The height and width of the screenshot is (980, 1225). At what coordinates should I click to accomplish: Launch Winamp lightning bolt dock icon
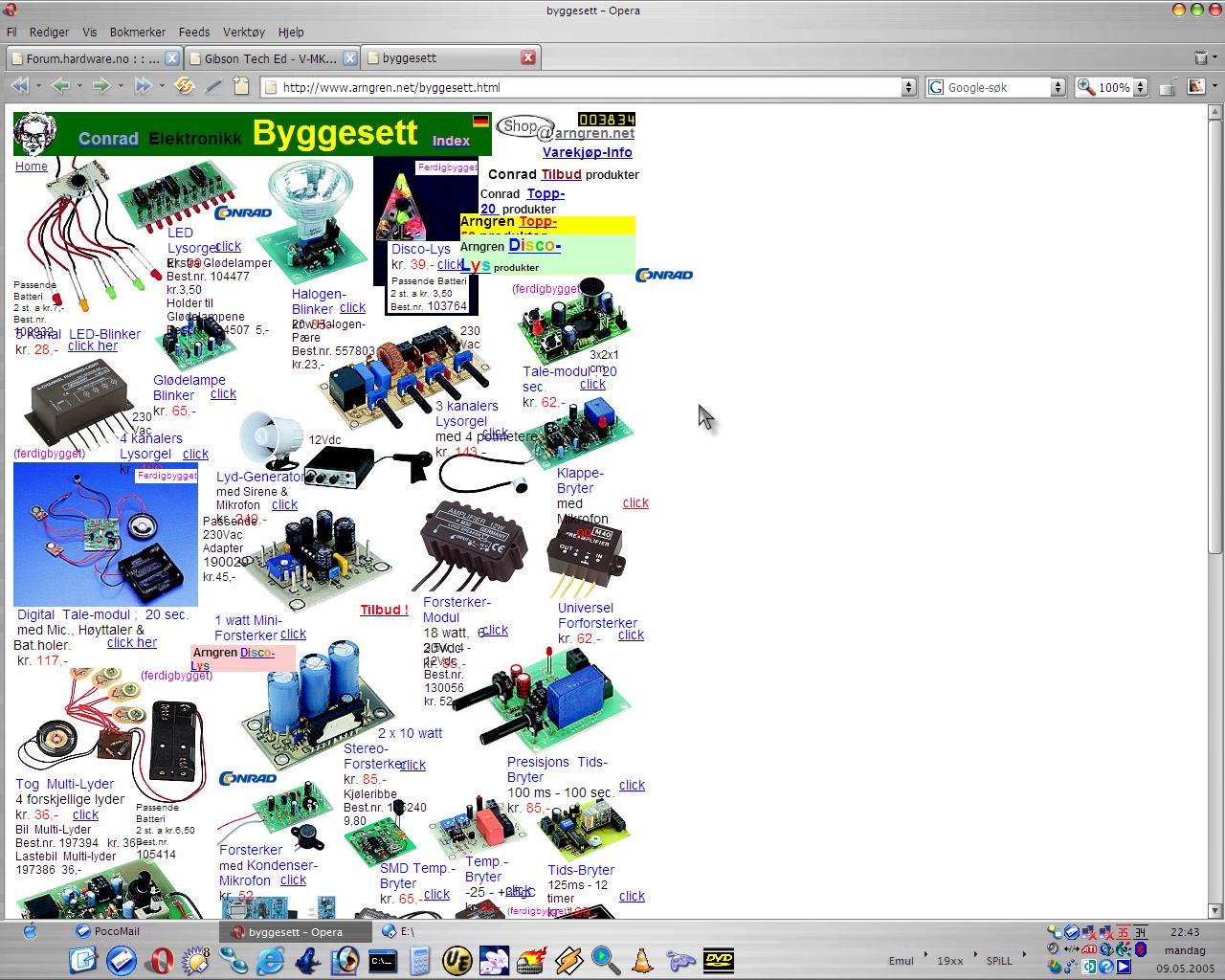tap(568, 960)
